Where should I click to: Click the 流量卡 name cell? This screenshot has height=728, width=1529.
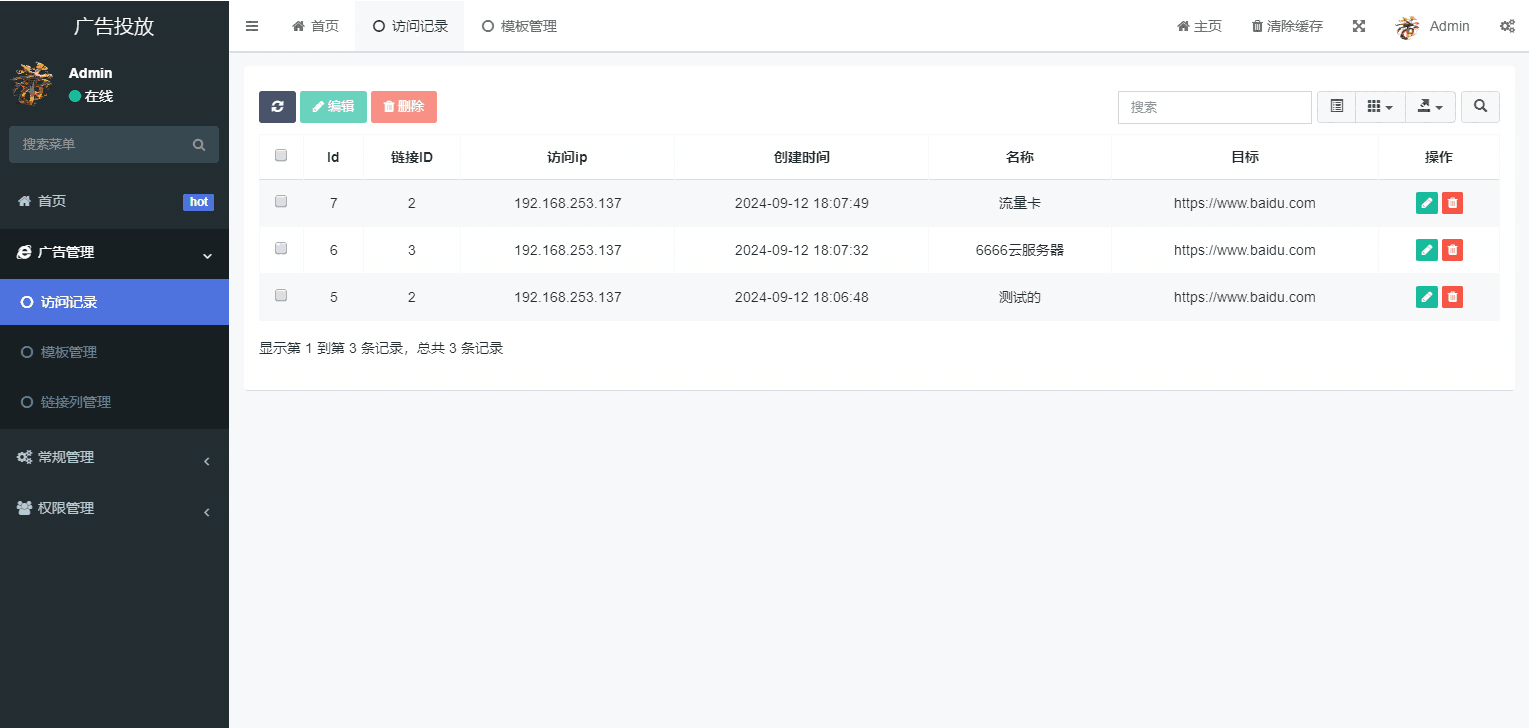tap(1020, 203)
